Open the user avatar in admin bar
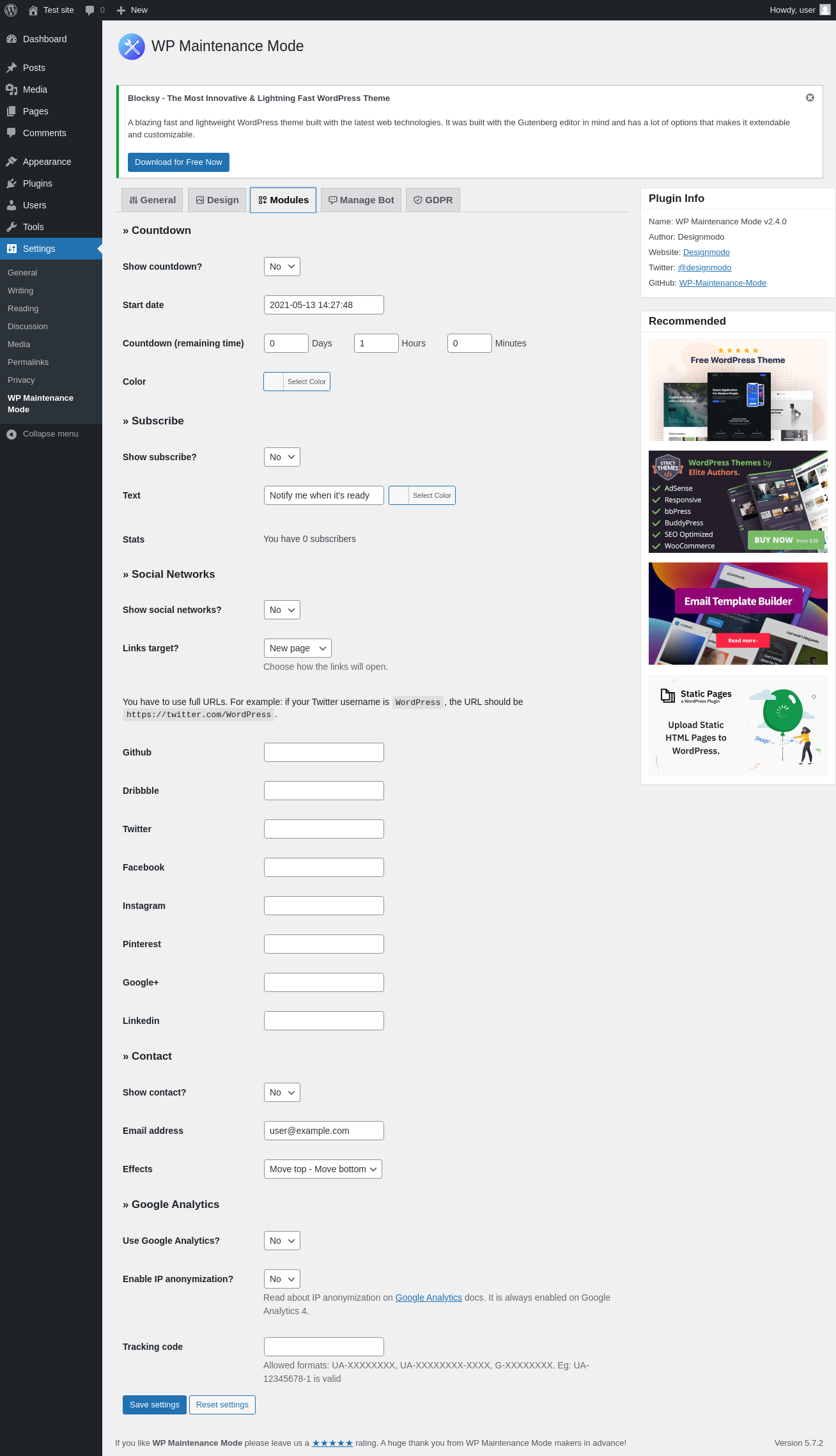 click(824, 10)
